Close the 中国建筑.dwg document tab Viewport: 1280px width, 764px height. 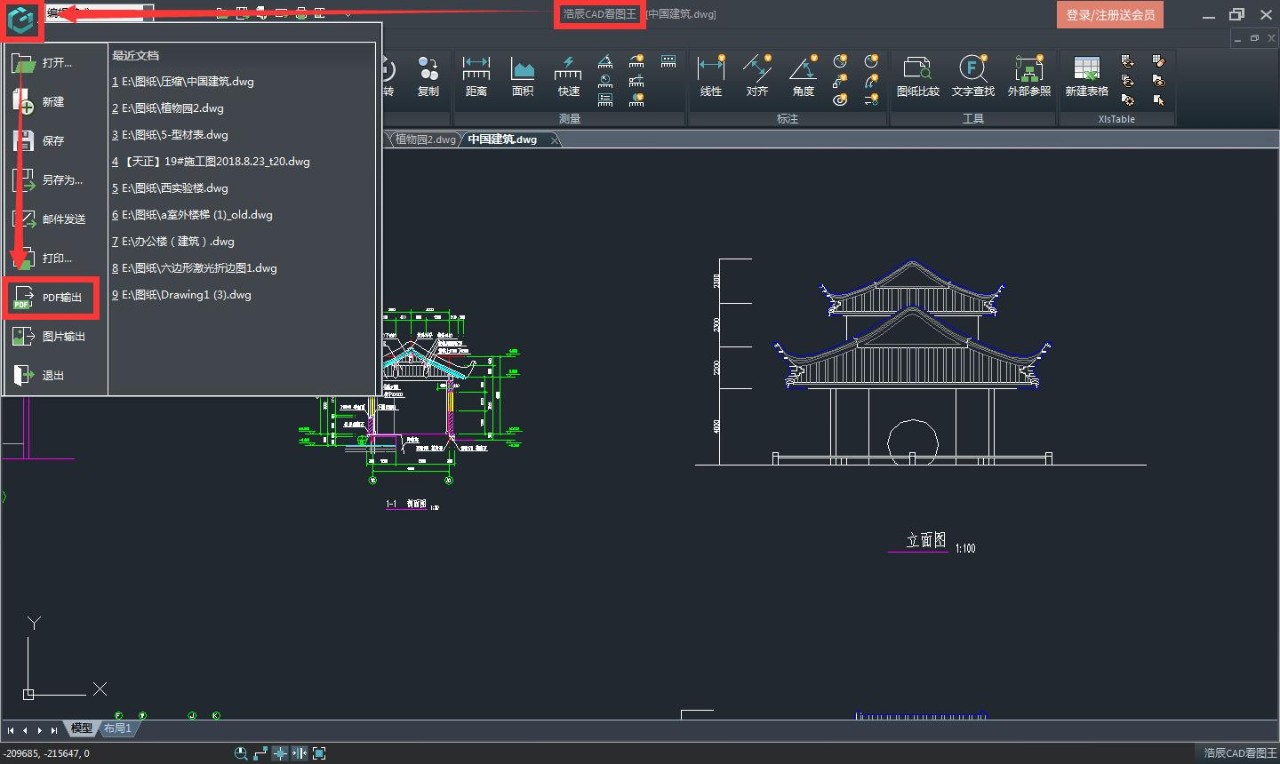coord(555,140)
